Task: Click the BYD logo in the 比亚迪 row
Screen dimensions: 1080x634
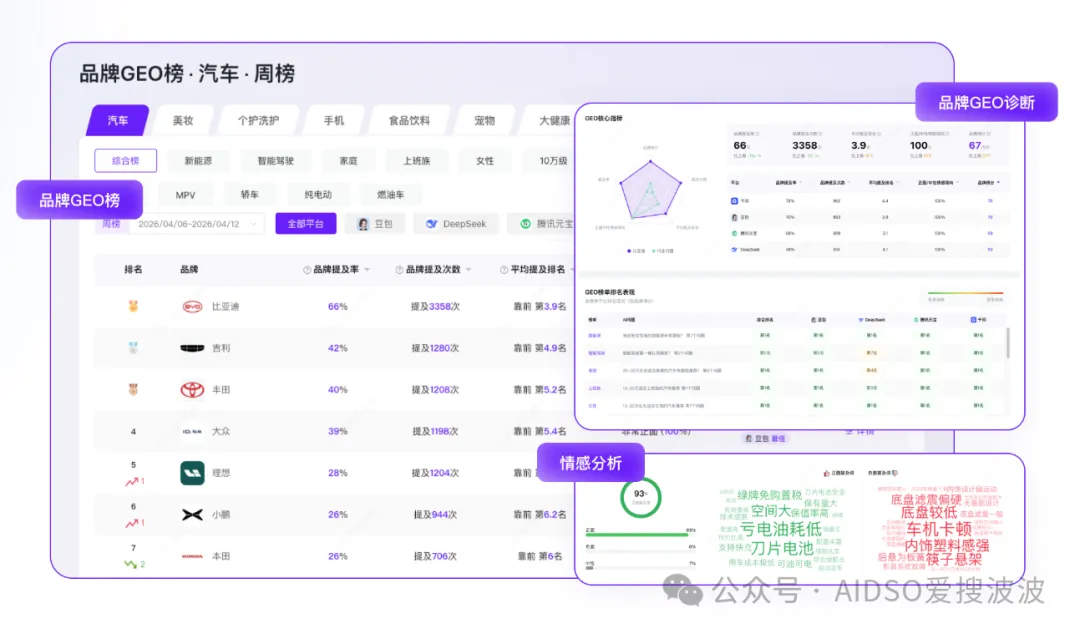Action: coord(192,307)
